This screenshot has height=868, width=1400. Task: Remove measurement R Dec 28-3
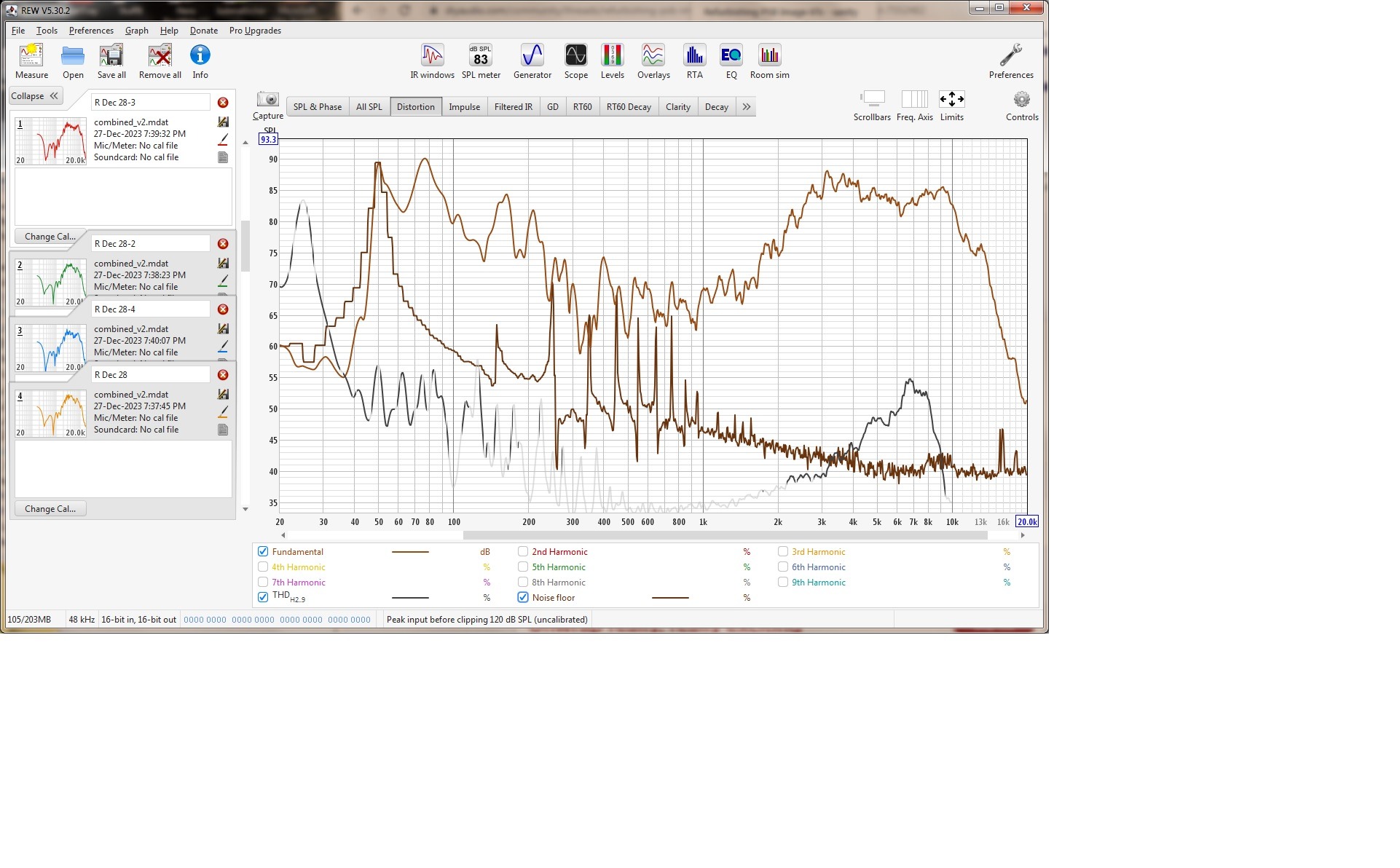[223, 103]
